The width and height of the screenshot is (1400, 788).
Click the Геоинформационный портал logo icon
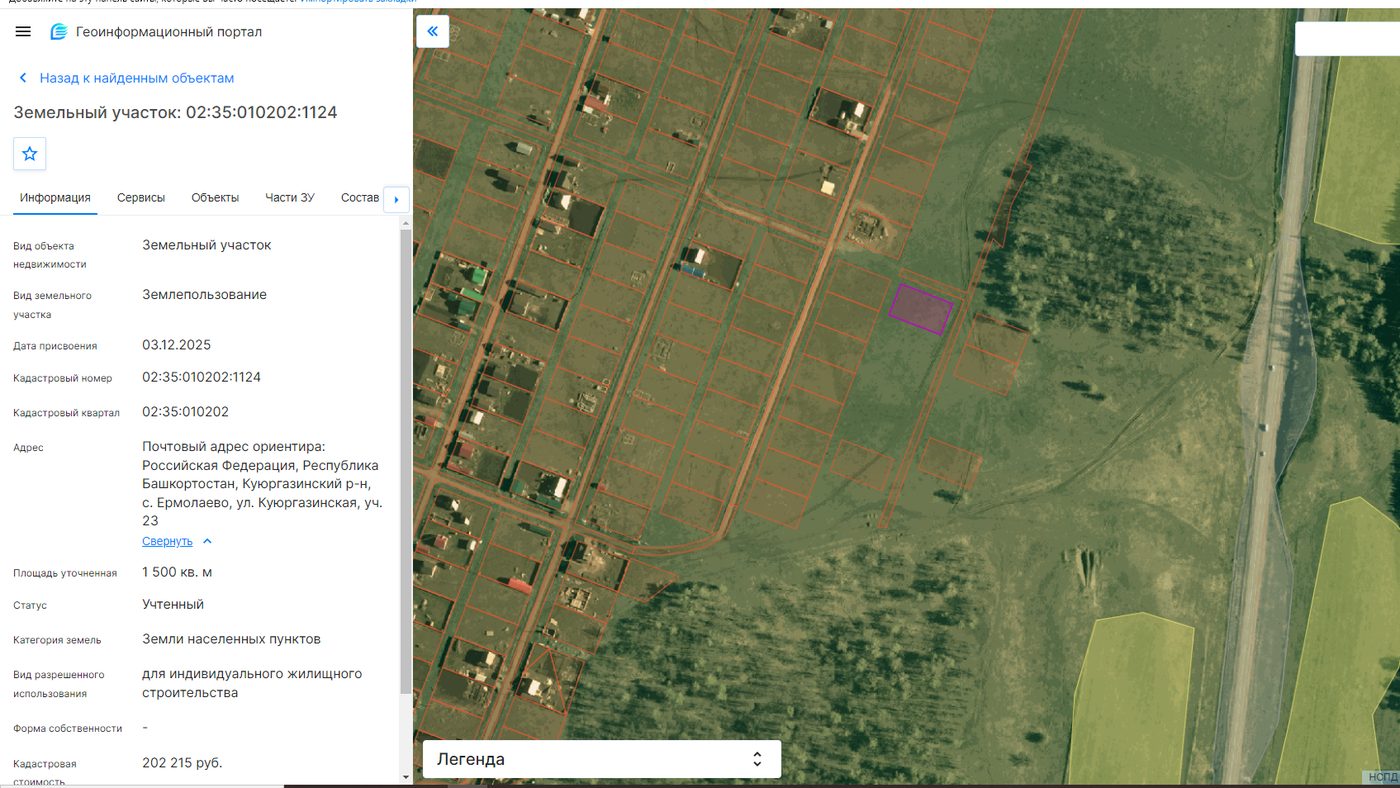(x=59, y=32)
